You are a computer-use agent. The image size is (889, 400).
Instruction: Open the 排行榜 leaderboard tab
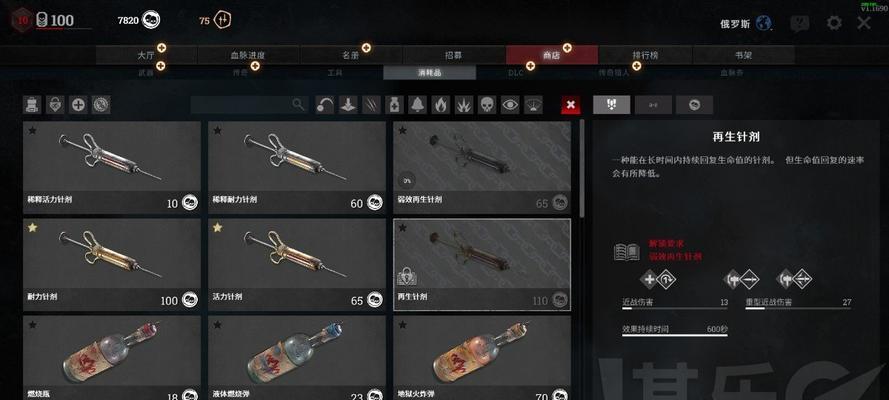coord(645,55)
